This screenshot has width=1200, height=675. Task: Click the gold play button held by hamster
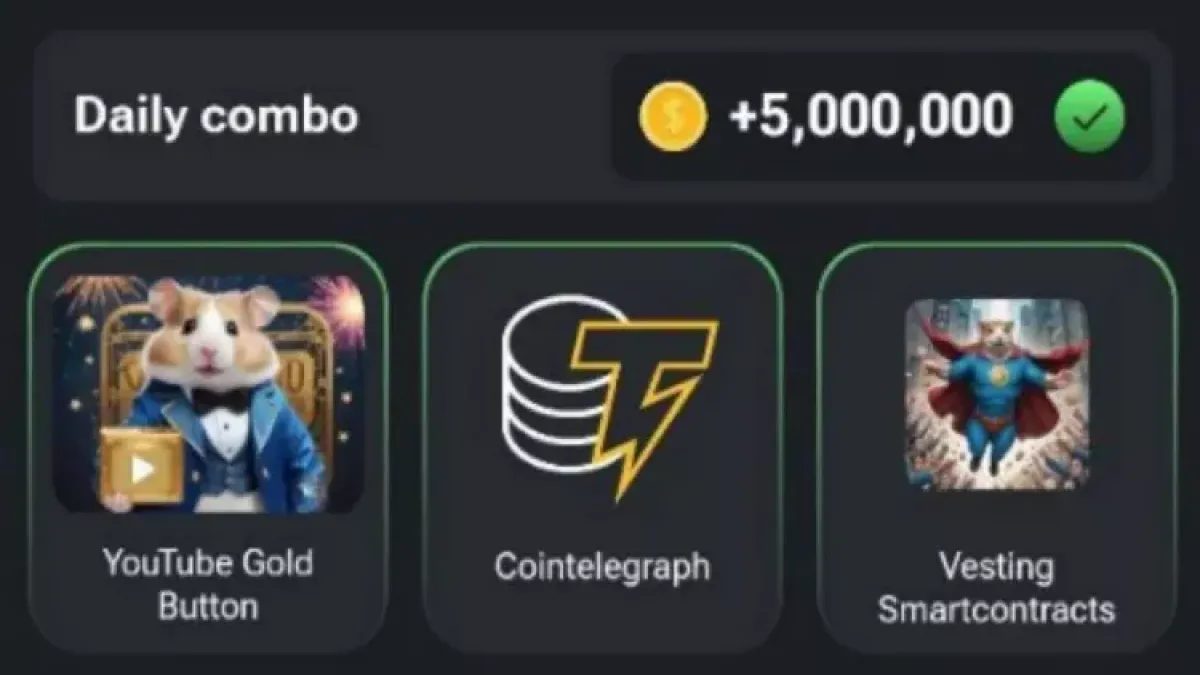pos(140,466)
